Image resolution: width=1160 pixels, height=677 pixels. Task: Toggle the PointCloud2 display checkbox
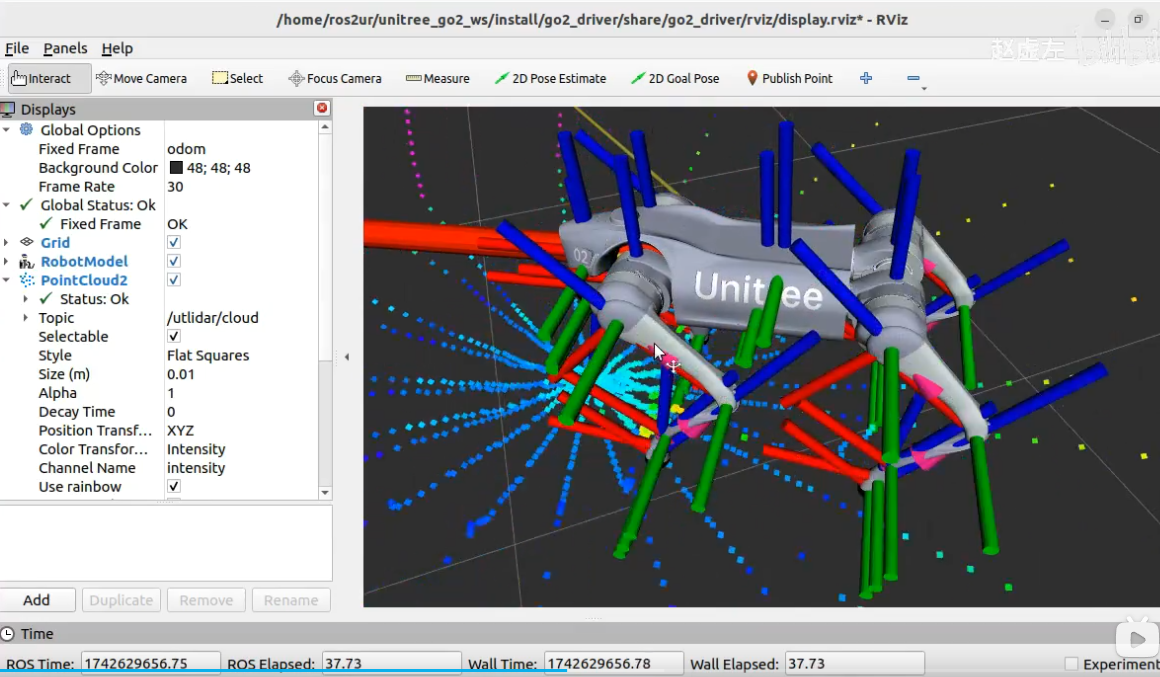(x=174, y=280)
